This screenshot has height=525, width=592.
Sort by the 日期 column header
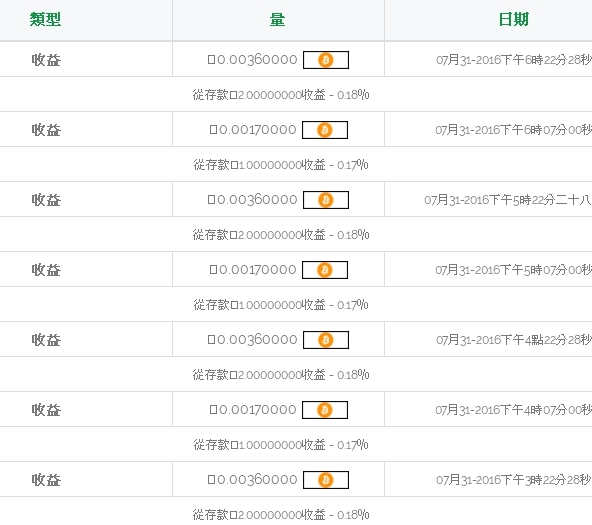coord(513,19)
